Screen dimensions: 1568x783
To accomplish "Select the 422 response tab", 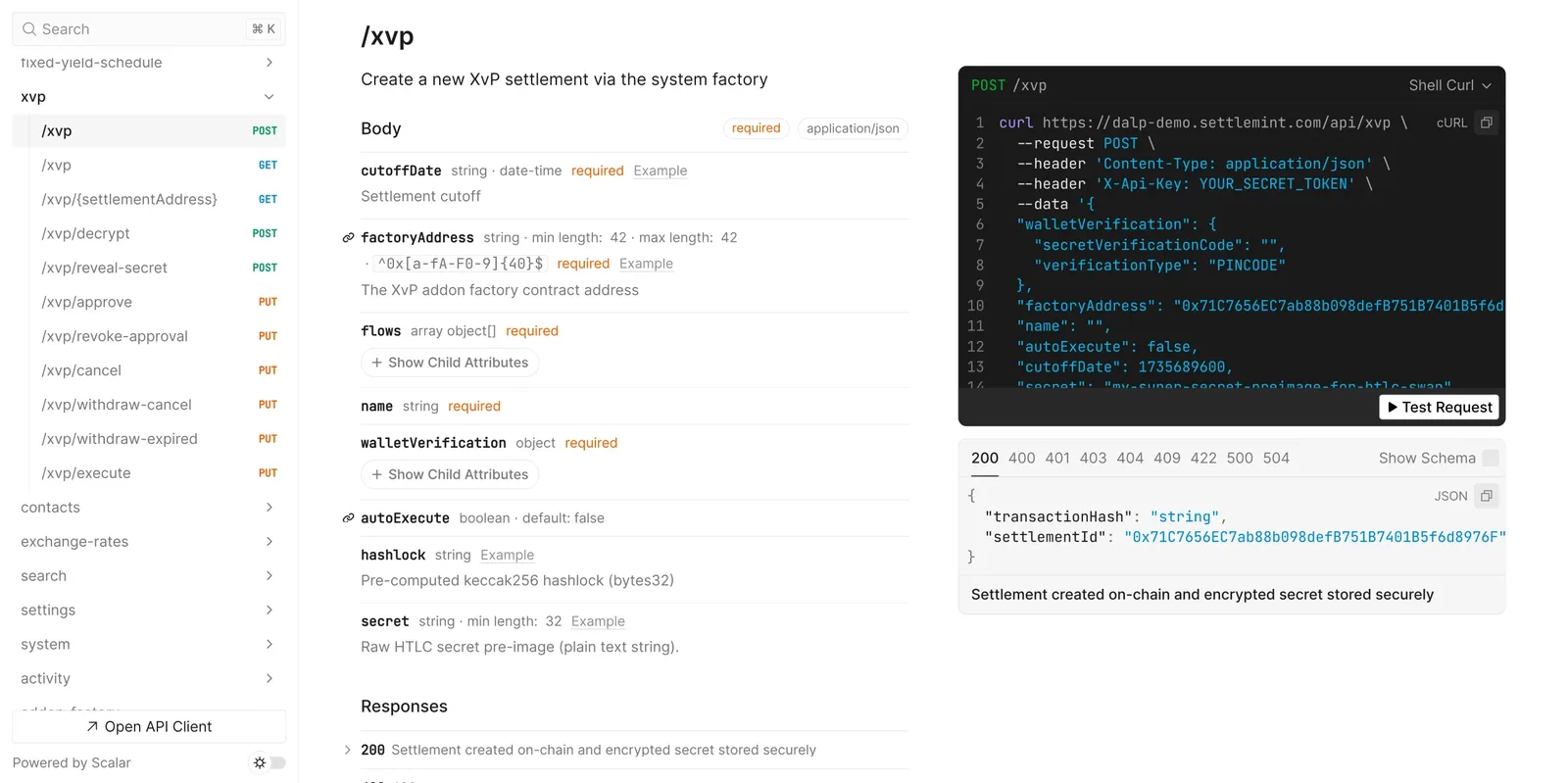I will click(1203, 458).
